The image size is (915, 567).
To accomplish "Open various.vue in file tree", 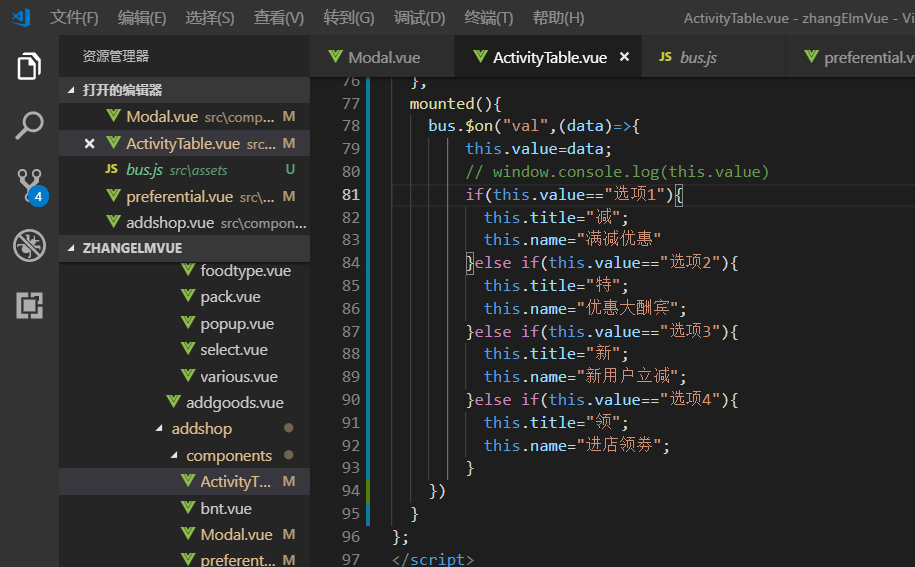I will pyautogui.click(x=184, y=376).
